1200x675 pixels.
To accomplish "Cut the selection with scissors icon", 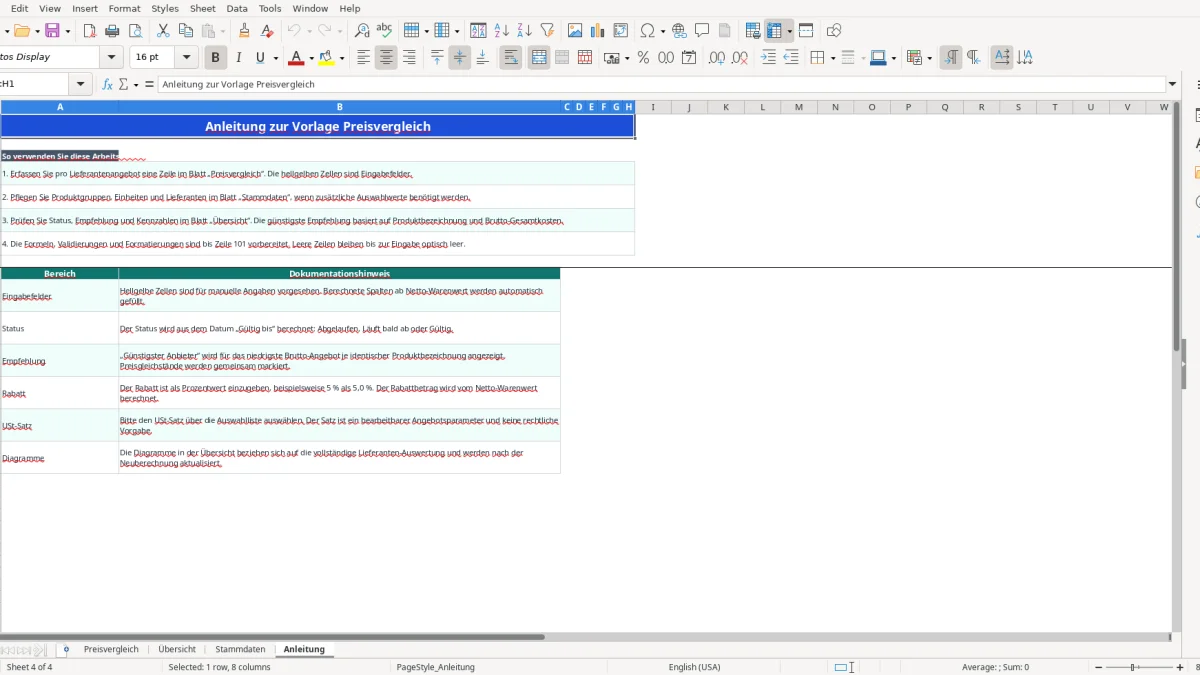I will tap(163, 31).
